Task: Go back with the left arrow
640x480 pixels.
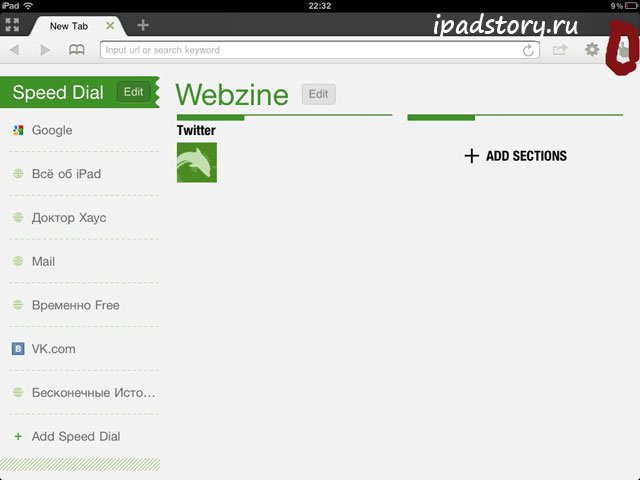Action: [x=15, y=50]
